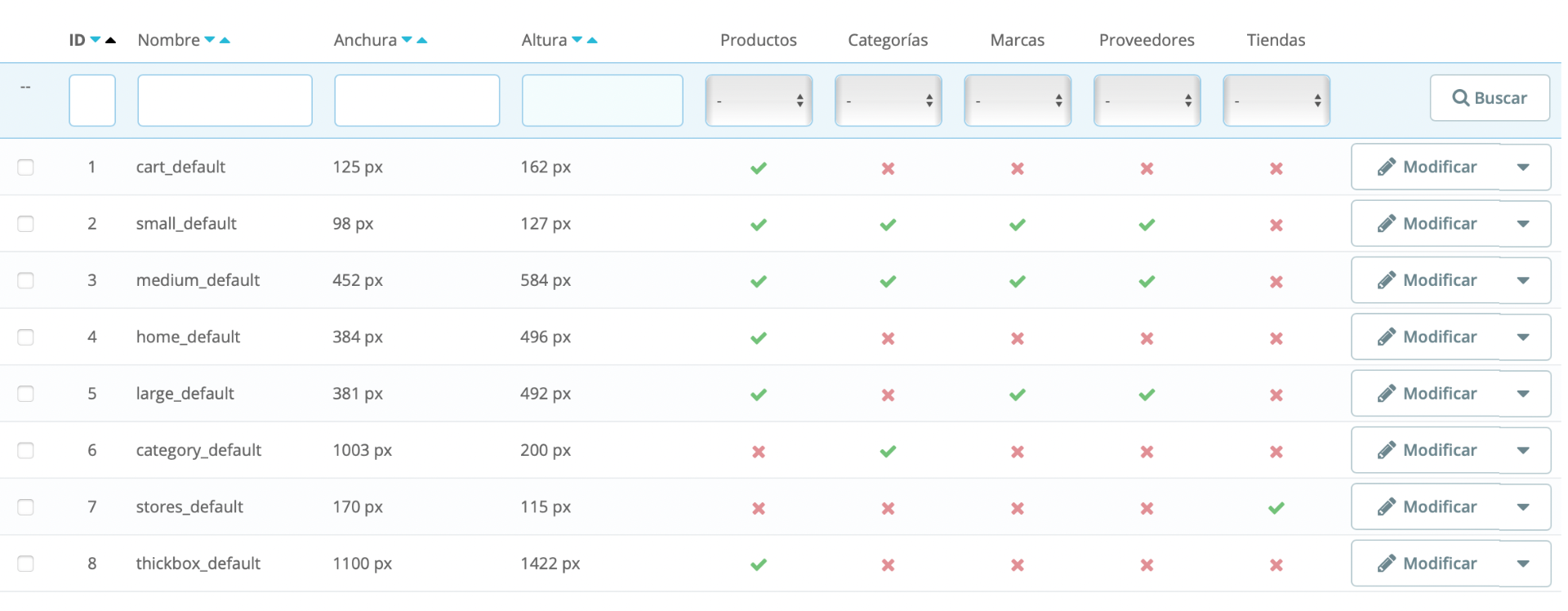Click Proveedores check icon for large_default
1568x611 pixels.
click(x=1147, y=395)
